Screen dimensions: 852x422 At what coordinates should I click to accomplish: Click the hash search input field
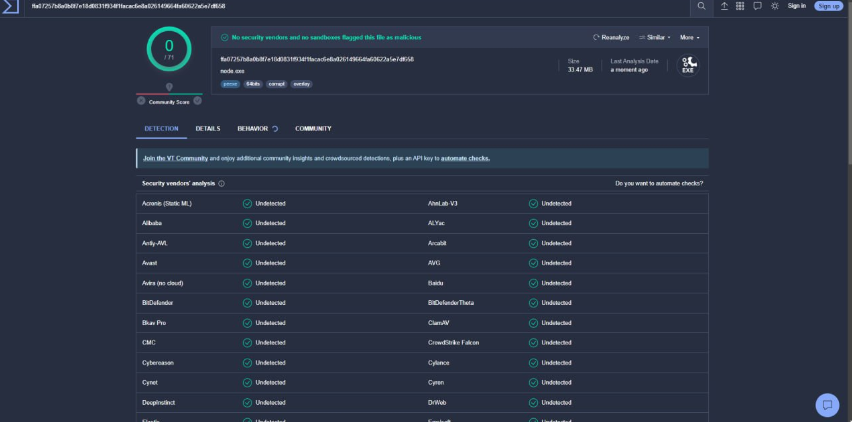click(x=359, y=7)
